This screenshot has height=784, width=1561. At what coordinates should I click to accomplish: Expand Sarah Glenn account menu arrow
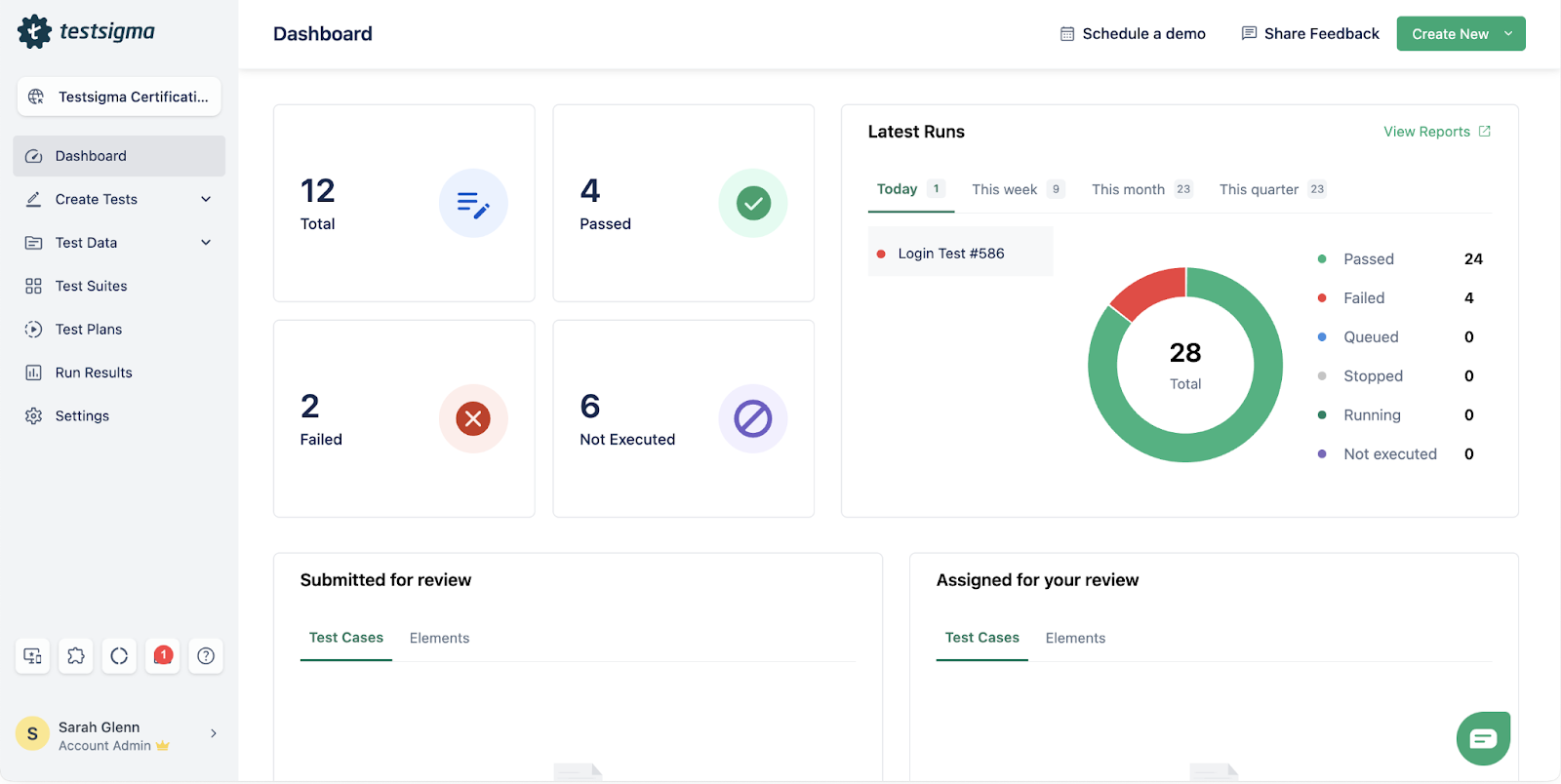(x=214, y=733)
